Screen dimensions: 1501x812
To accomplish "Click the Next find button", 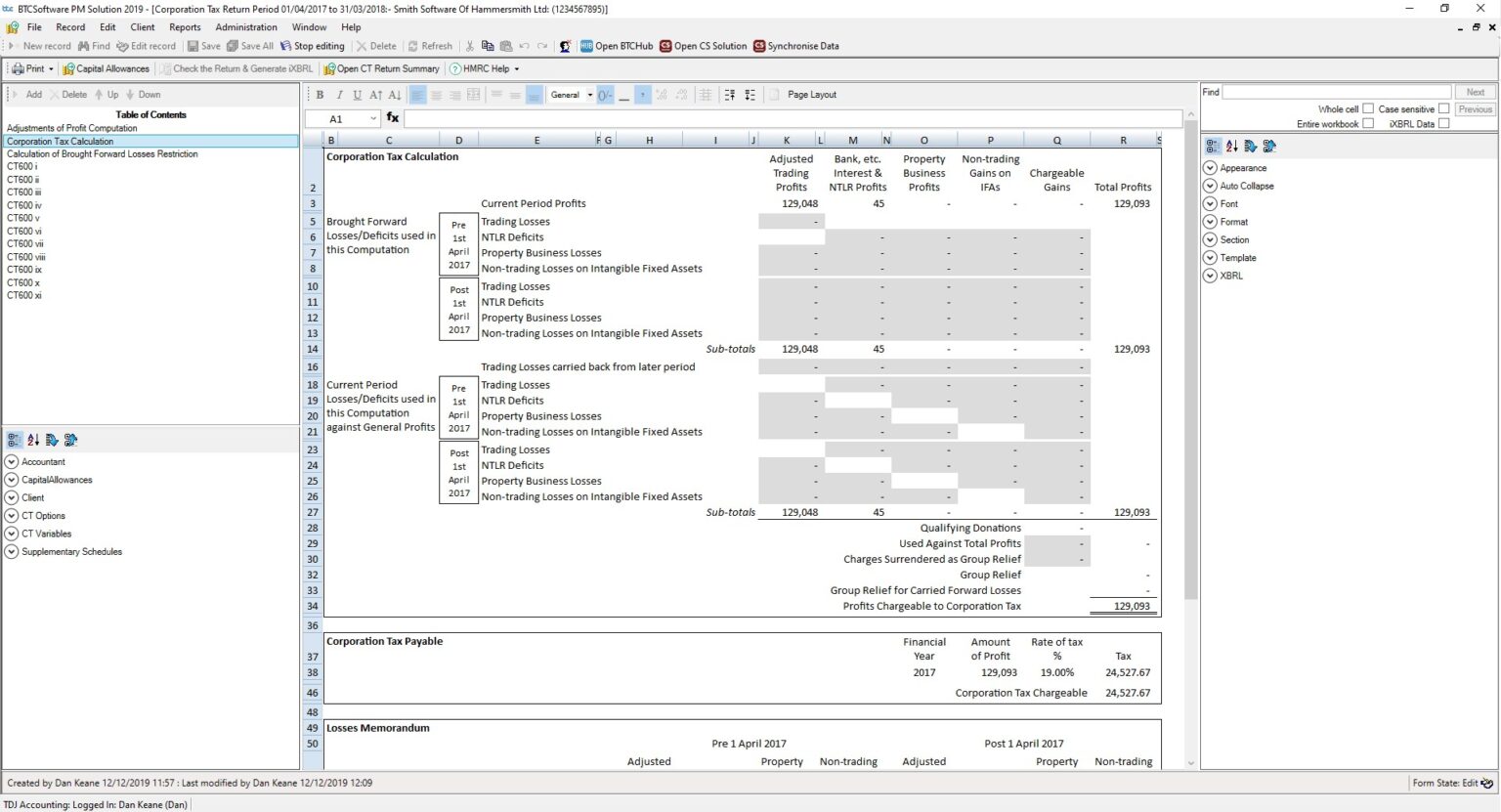I will point(1475,92).
